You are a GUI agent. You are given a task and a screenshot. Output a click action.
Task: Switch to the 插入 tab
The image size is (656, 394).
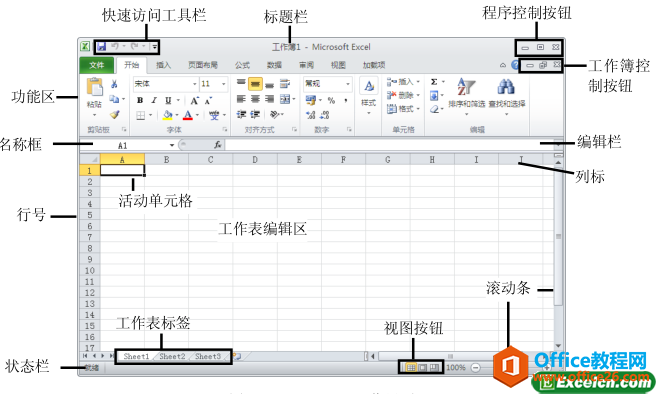tap(164, 65)
